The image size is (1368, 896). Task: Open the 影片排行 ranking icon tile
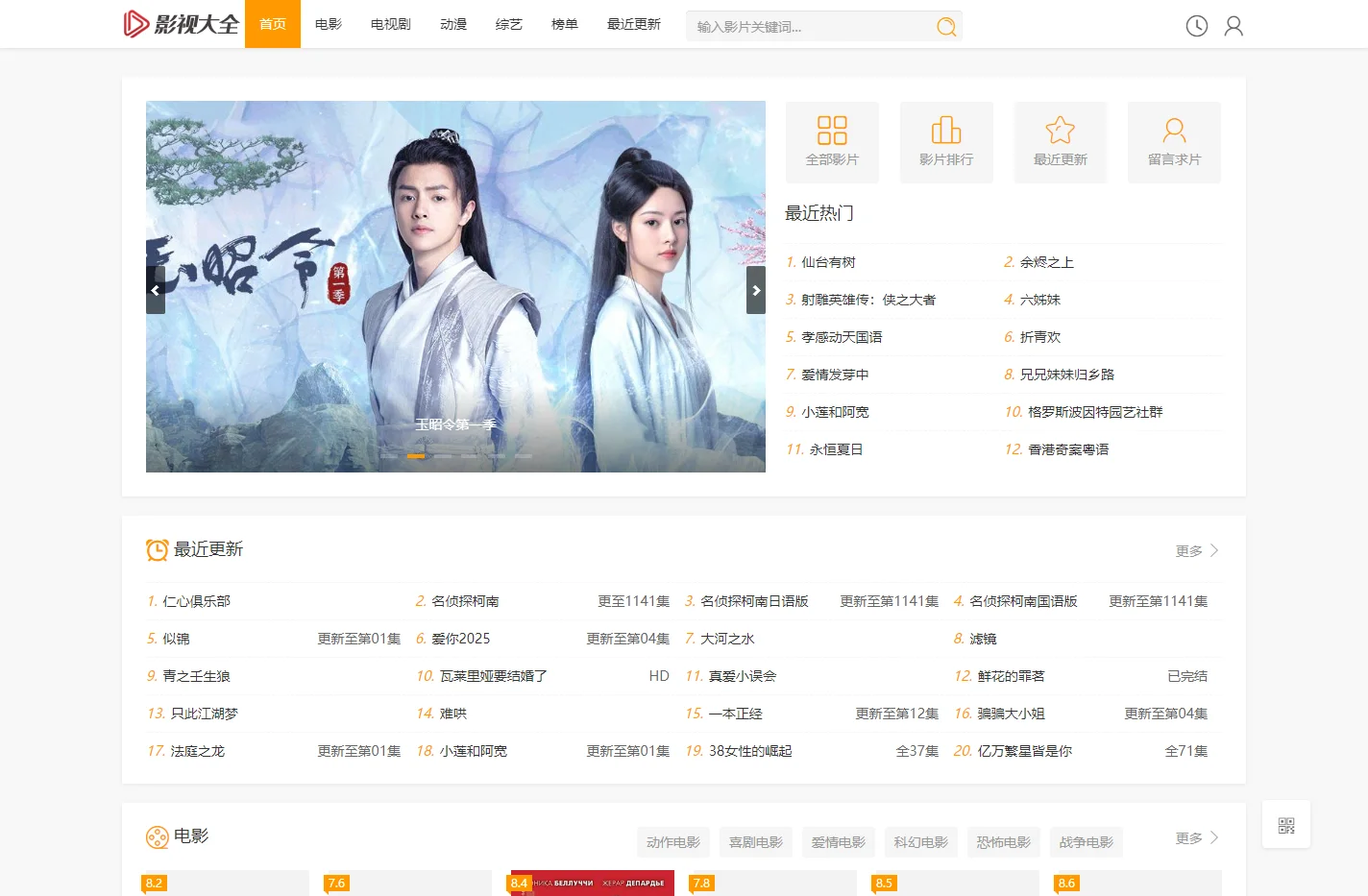946,142
